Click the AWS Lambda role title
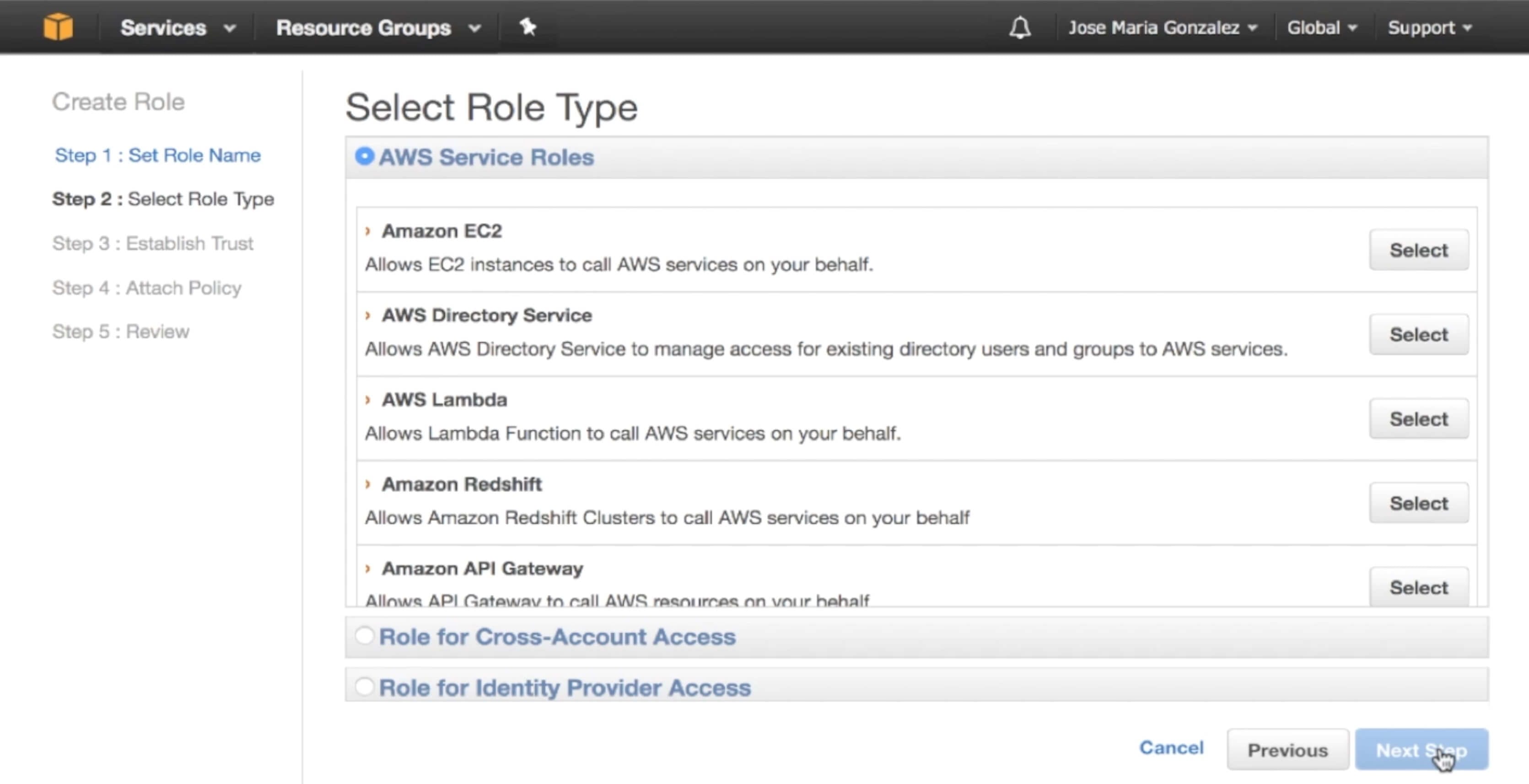 coord(444,399)
